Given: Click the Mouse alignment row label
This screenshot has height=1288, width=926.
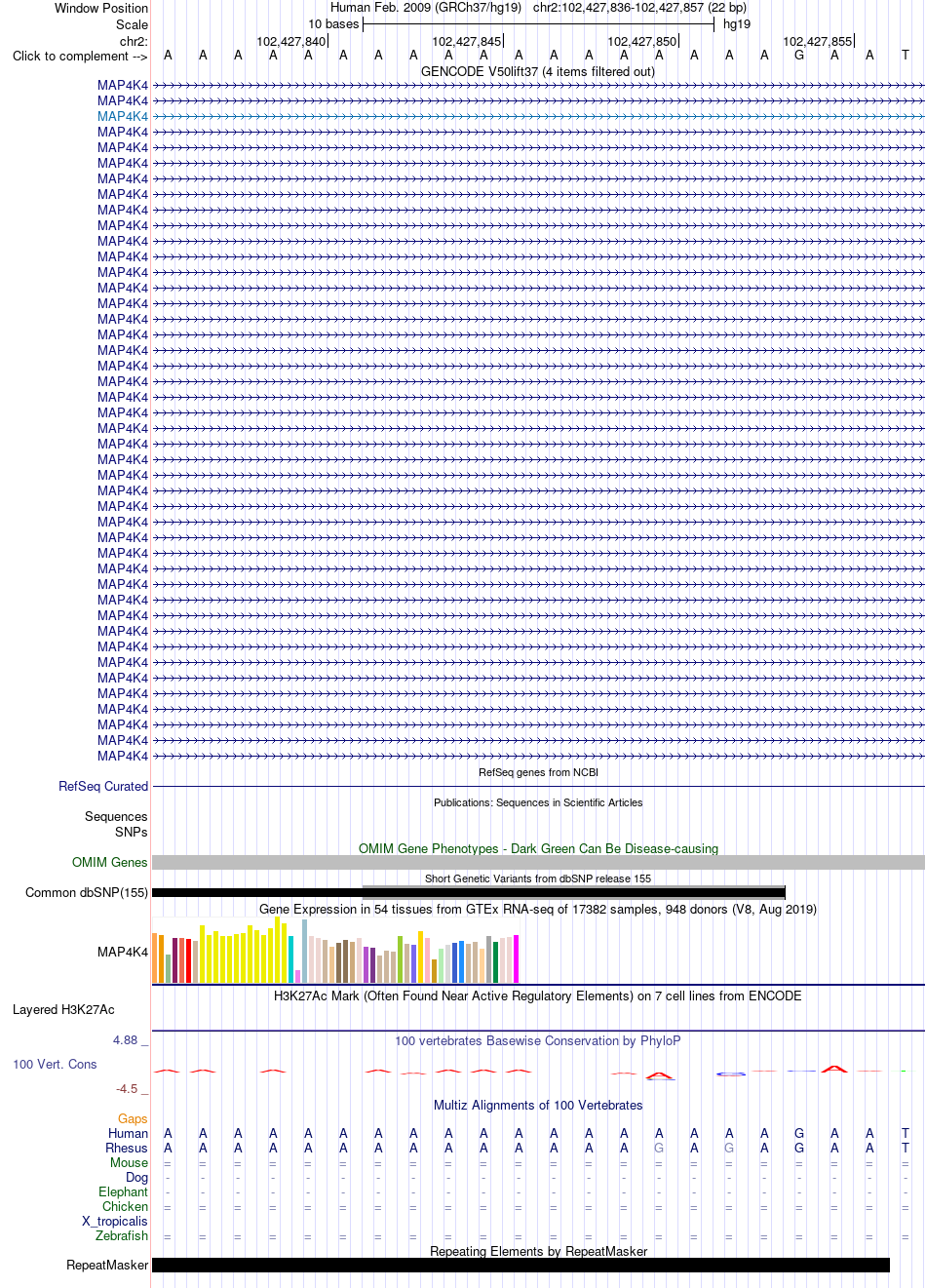Looking at the screenshot, I should pos(129,1162).
